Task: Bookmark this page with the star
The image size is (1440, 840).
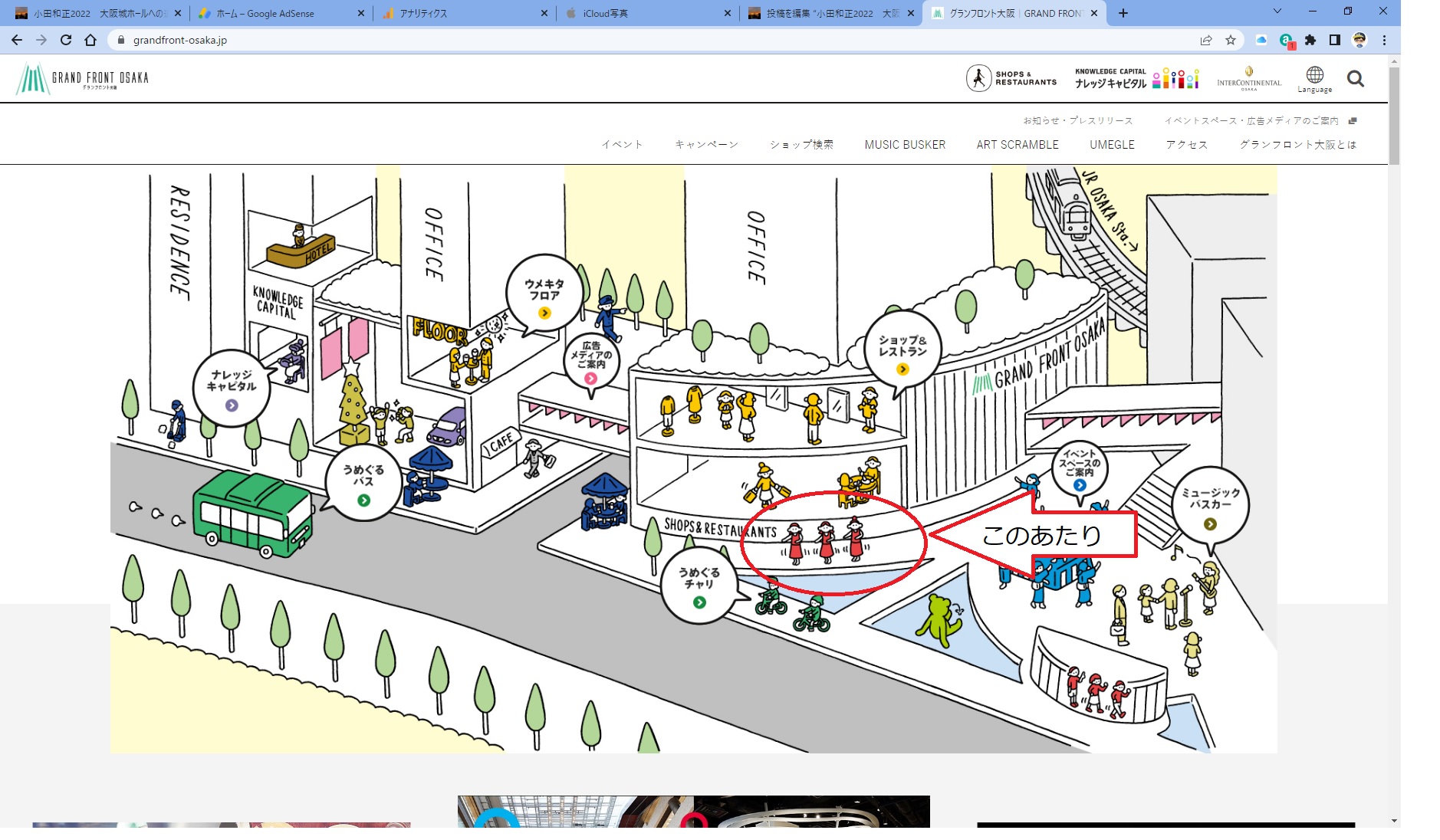Action: (x=1231, y=40)
